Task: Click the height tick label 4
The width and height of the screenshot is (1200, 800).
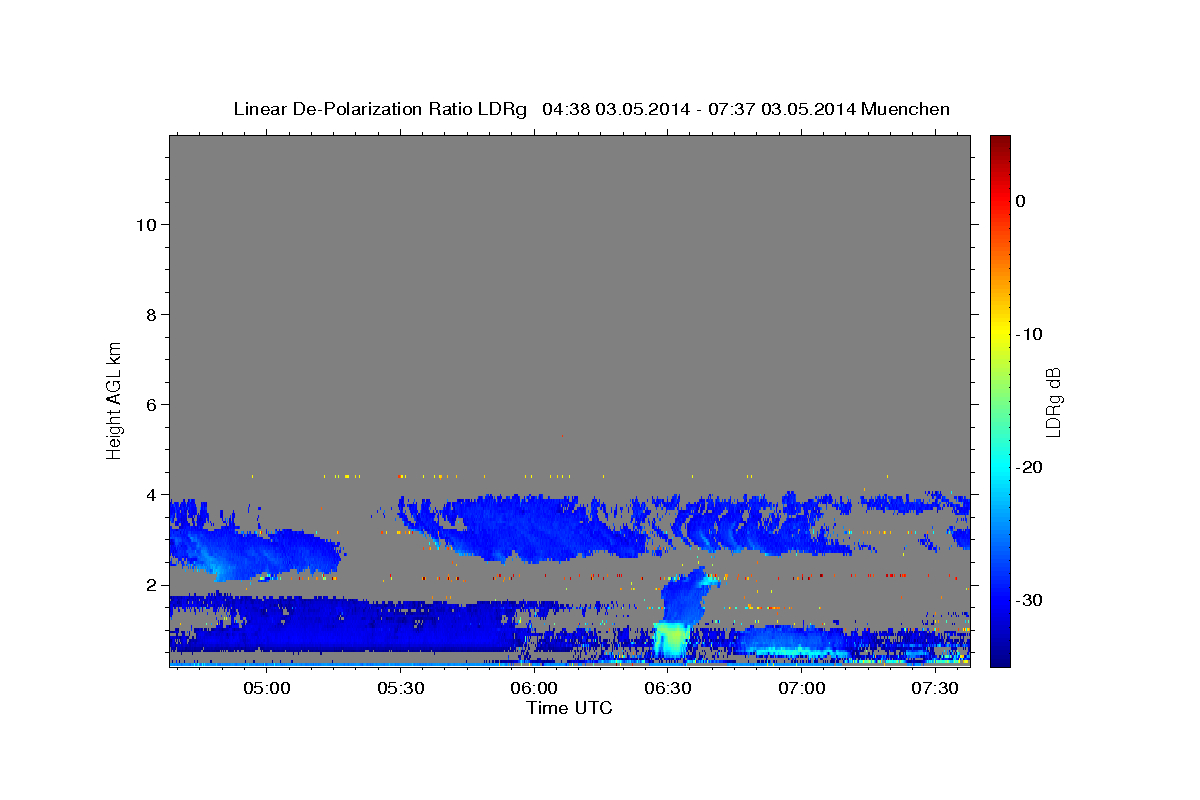Action: coord(150,494)
